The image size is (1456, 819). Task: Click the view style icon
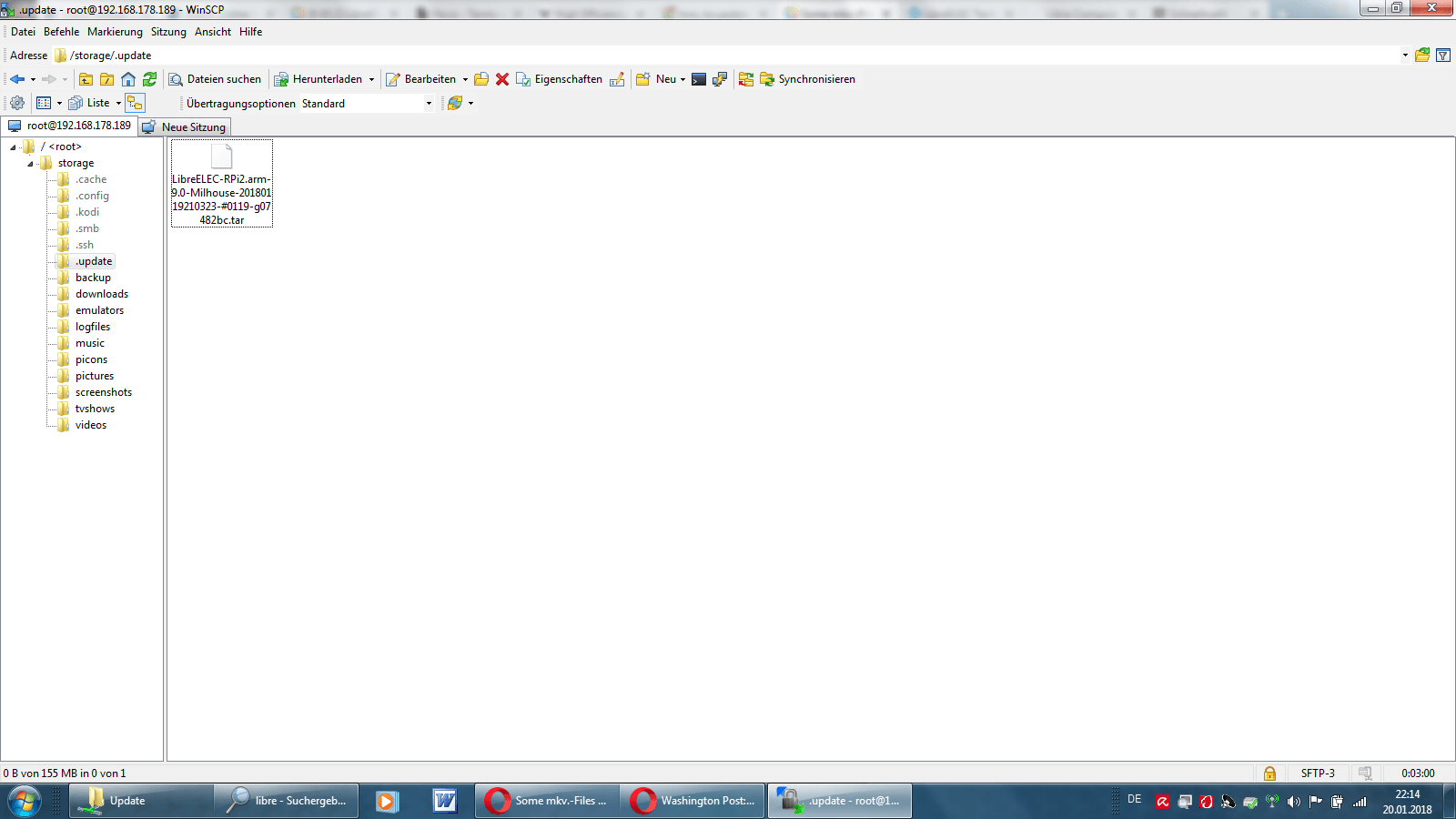[x=44, y=103]
